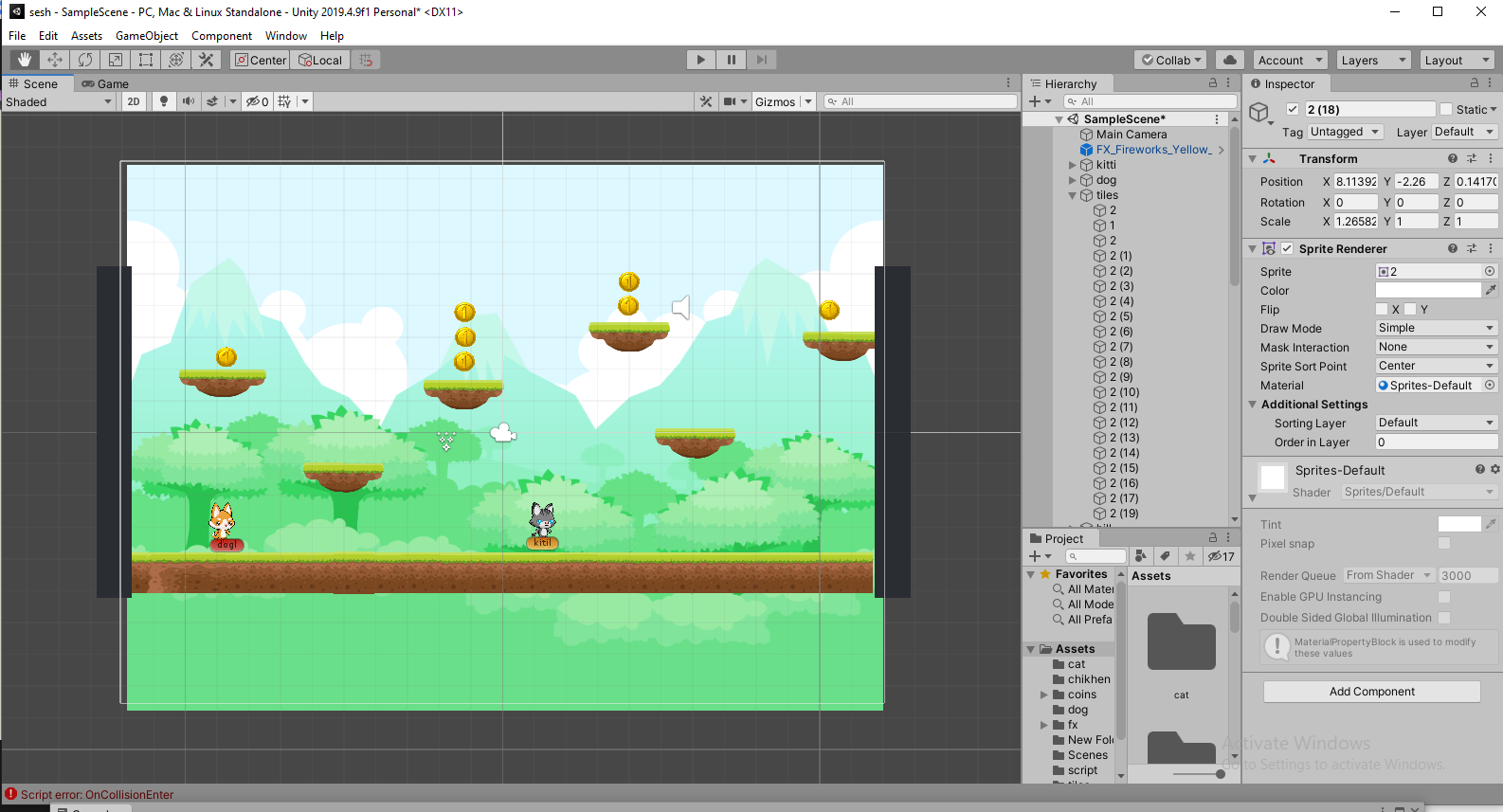Open the Collab dropdown
The width and height of the screenshot is (1503, 812).
point(1170,60)
